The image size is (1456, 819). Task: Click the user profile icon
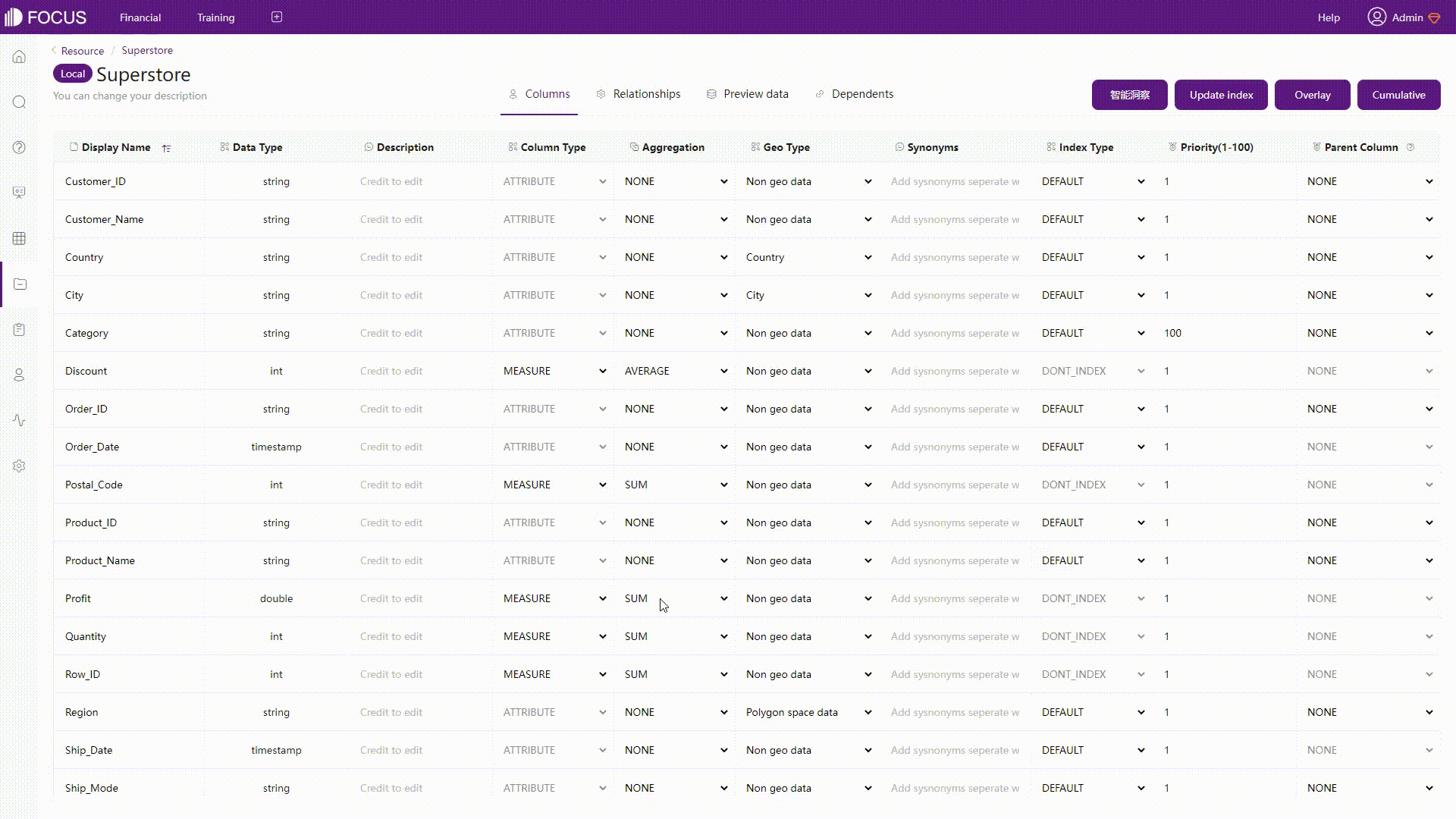[1378, 17]
